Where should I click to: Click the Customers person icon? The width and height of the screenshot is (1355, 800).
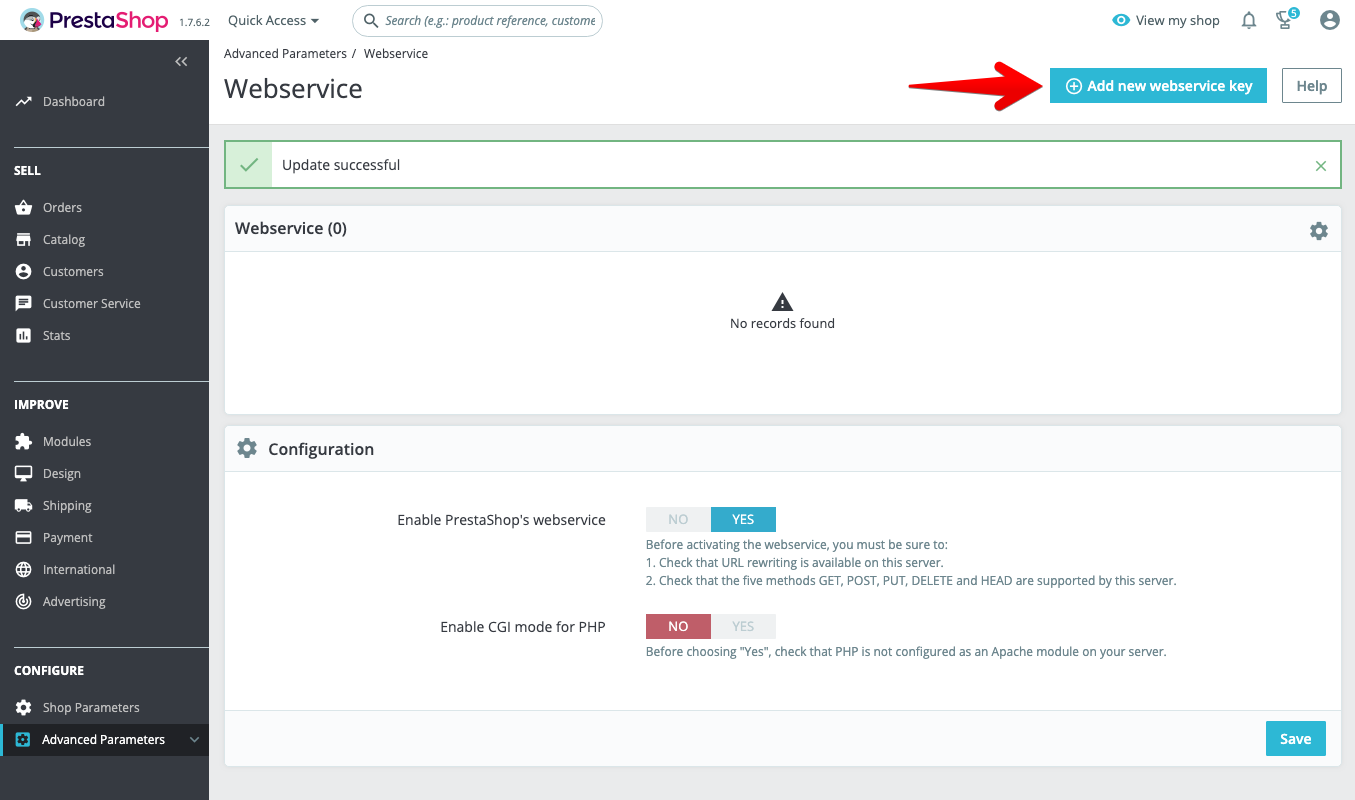23,272
